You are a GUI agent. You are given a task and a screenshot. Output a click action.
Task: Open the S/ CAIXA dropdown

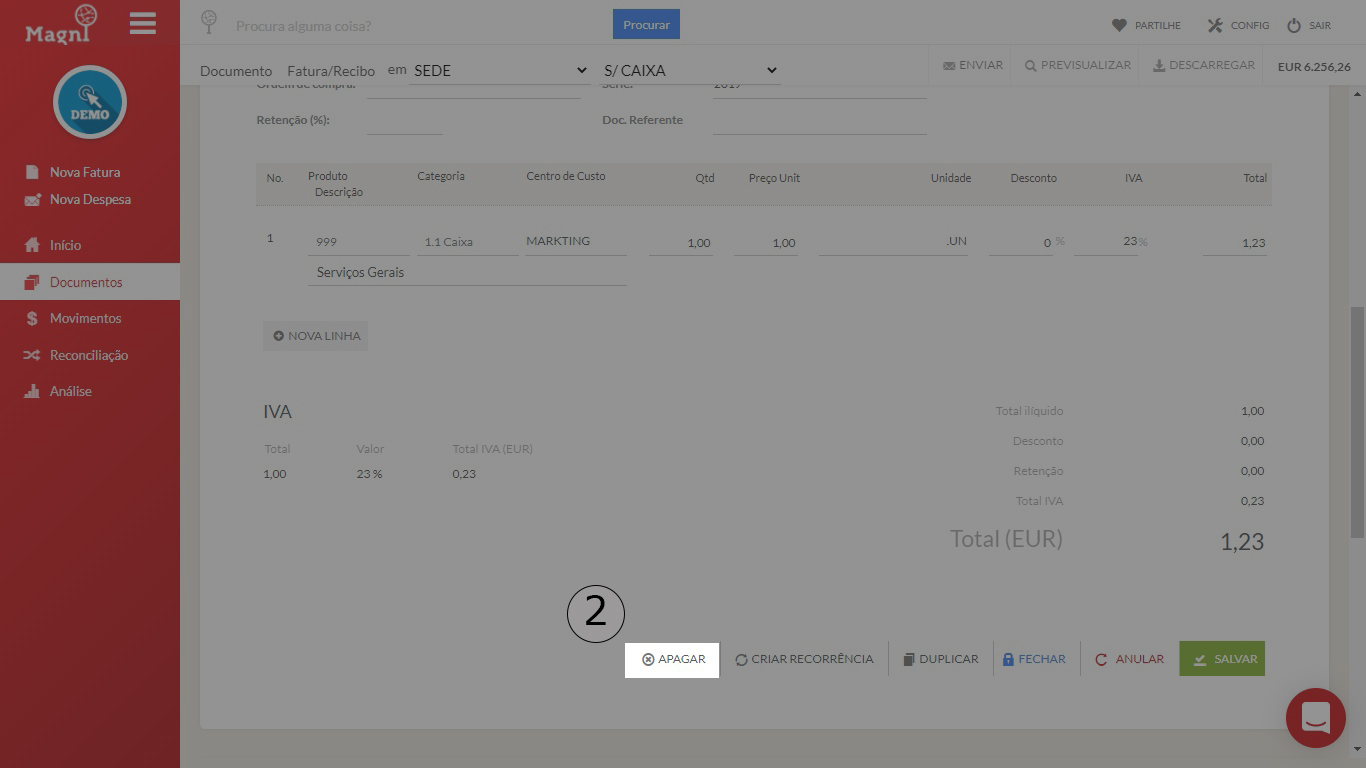[x=690, y=70]
